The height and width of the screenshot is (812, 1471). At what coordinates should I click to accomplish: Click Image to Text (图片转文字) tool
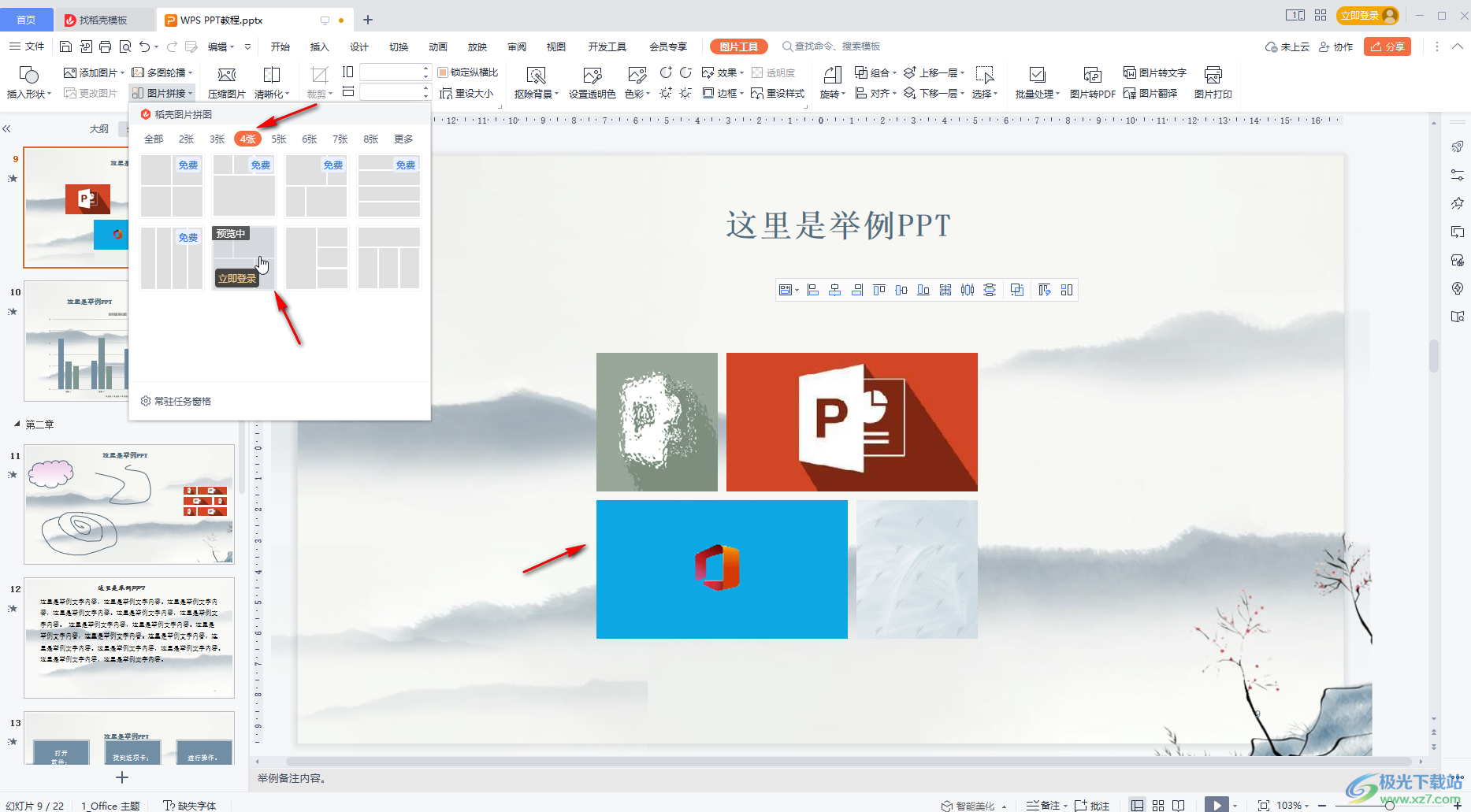(x=1154, y=72)
